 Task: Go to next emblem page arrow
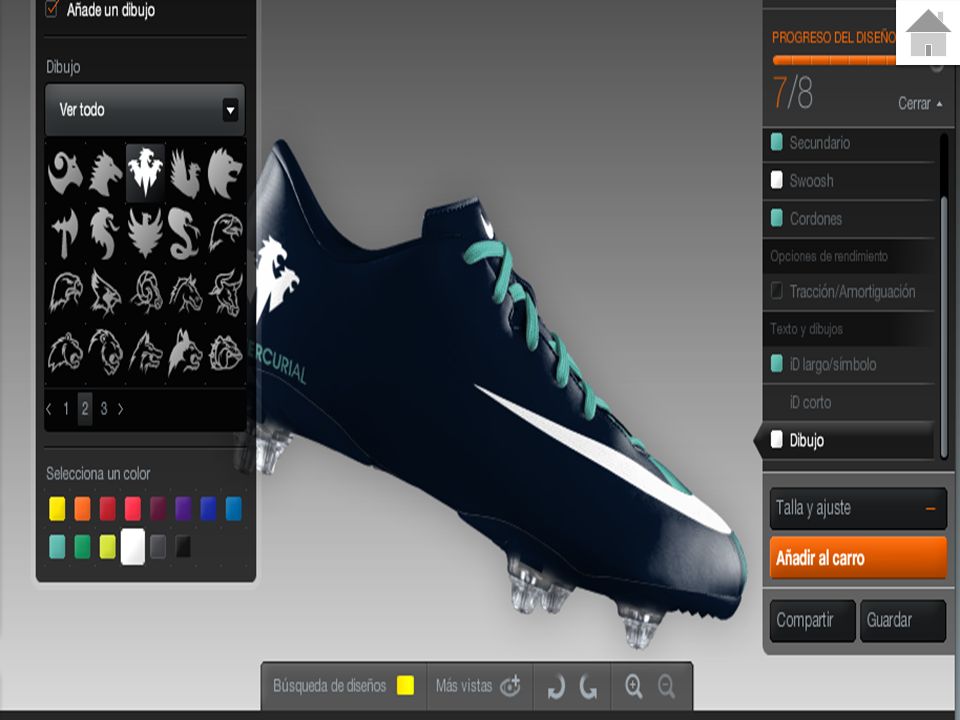click(x=121, y=409)
